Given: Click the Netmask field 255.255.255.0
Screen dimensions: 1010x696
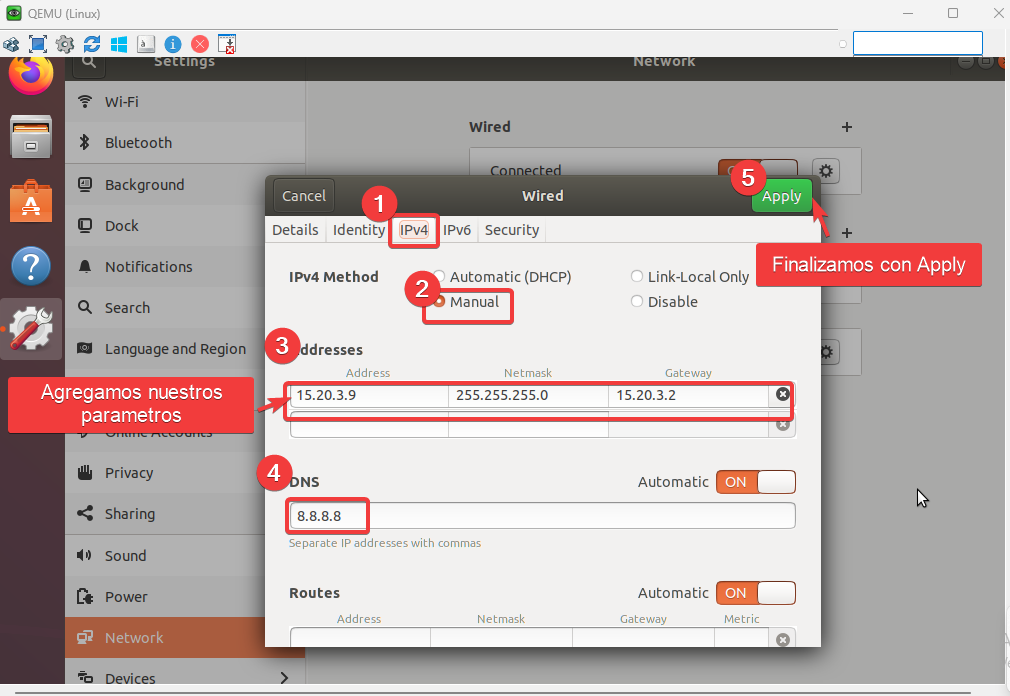Looking at the screenshot, I should (x=527, y=395).
